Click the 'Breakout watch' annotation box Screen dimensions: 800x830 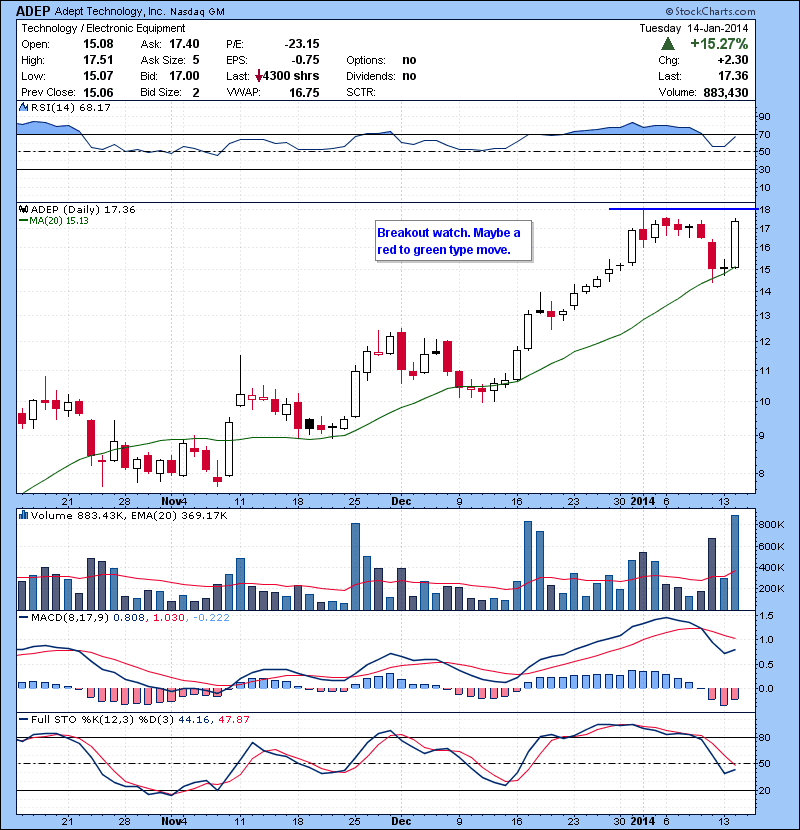click(453, 241)
